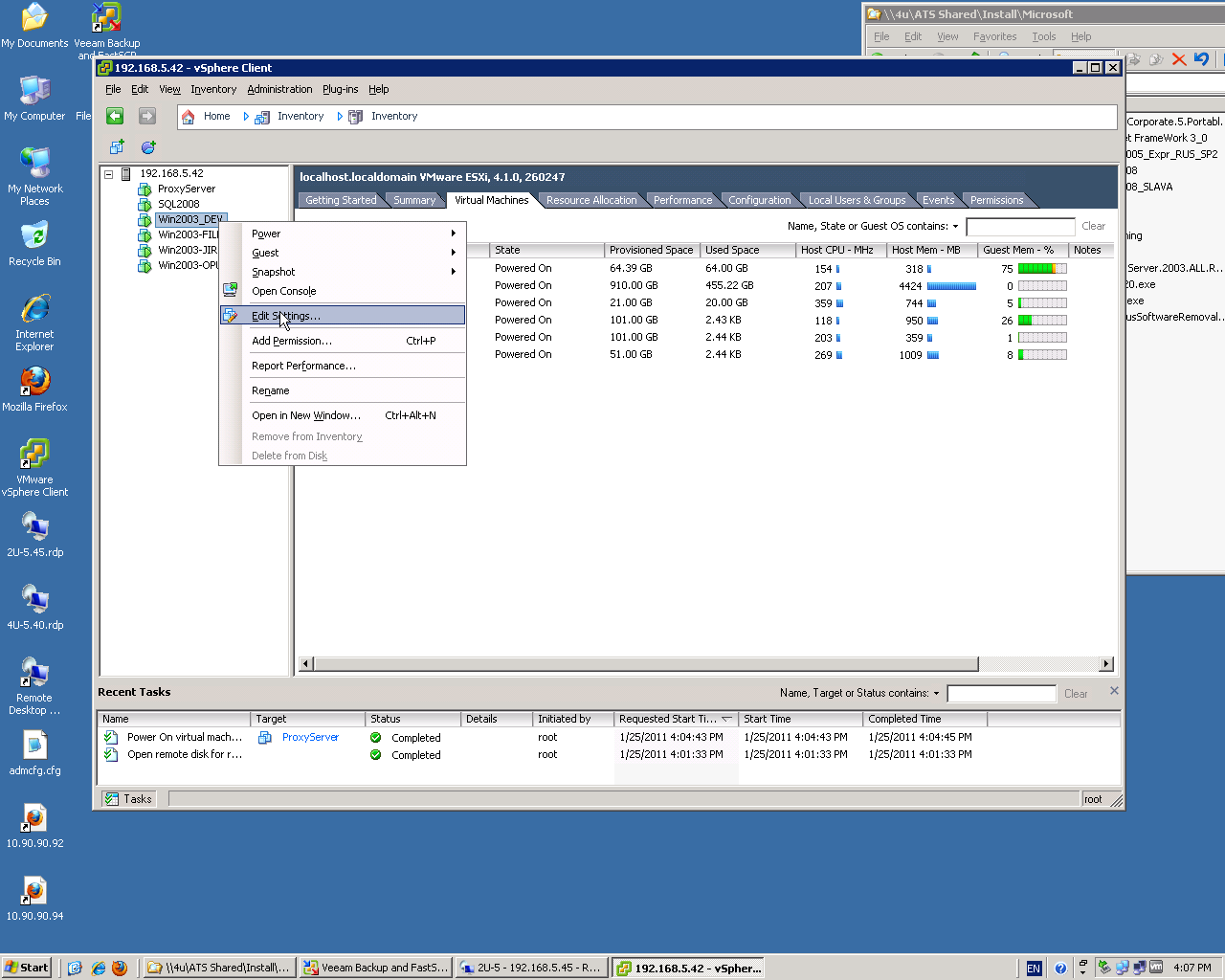Select the Recycle Bin desktop icon
Image resolution: width=1225 pixels, height=980 pixels.
(x=34, y=244)
